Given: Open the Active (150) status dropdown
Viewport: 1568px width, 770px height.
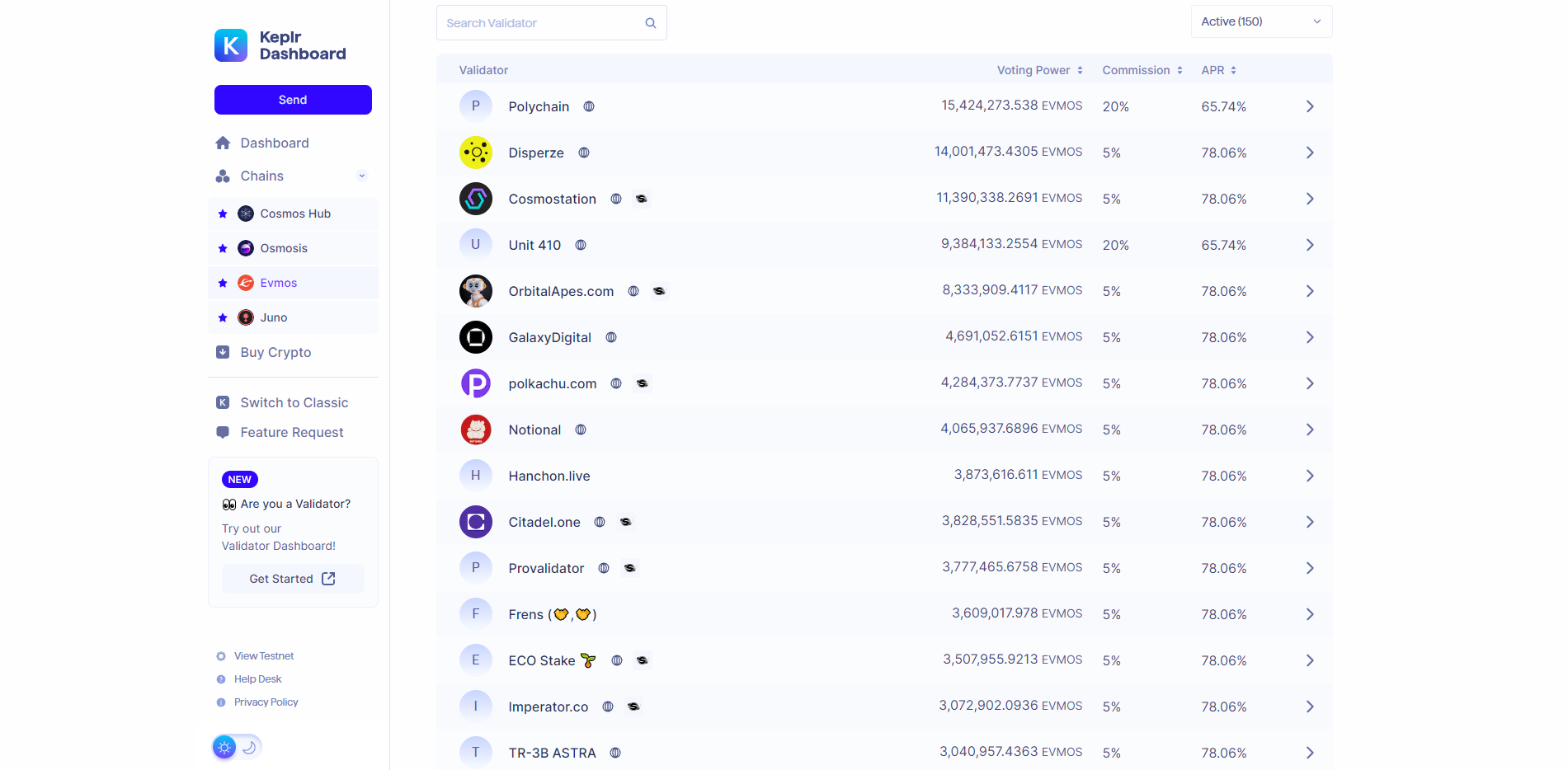Looking at the screenshot, I should tap(1261, 21).
